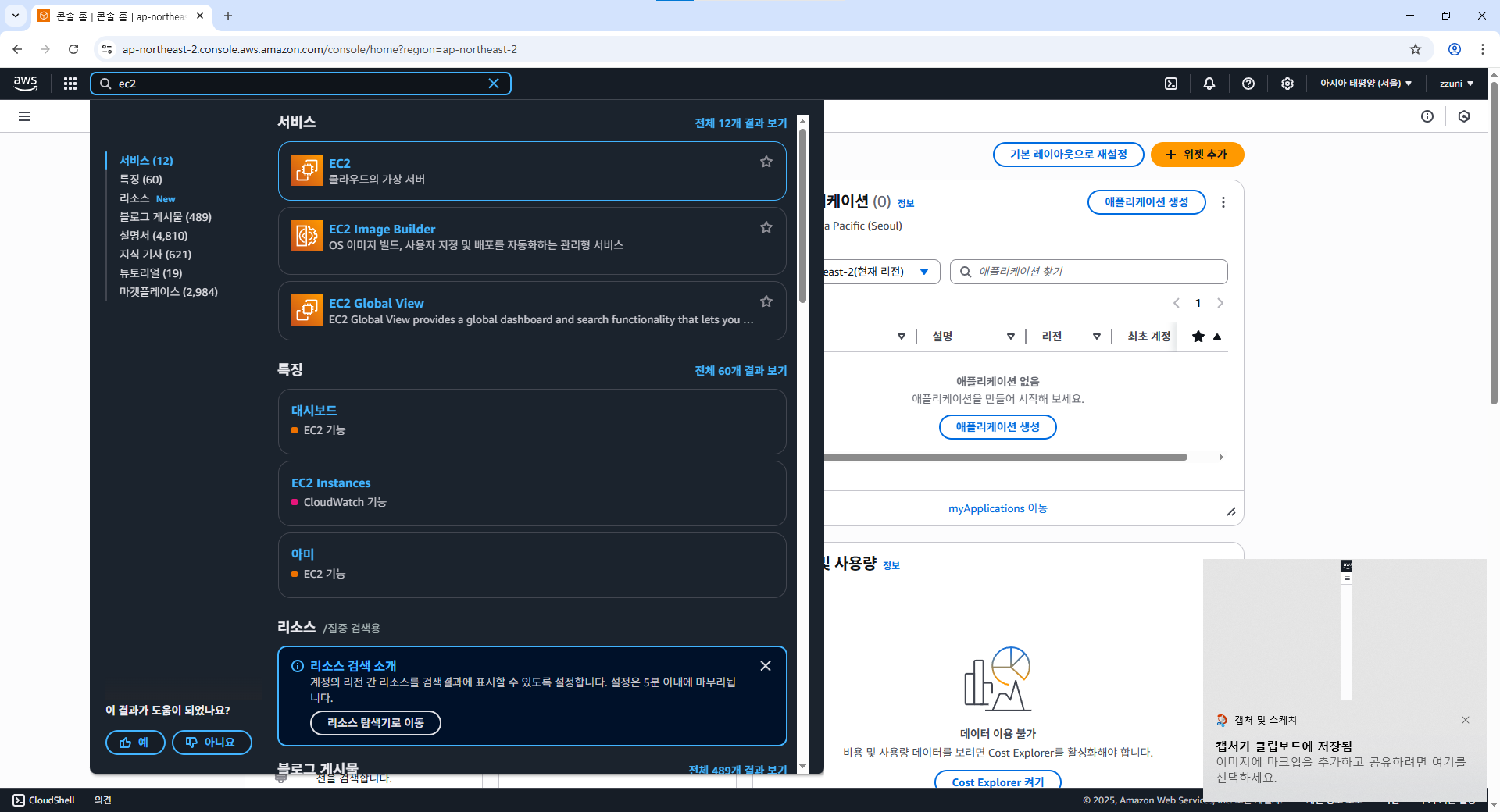The height and width of the screenshot is (812, 1500).
Task: Dismiss the 리소스 검색 소개 banner
Action: (x=766, y=666)
